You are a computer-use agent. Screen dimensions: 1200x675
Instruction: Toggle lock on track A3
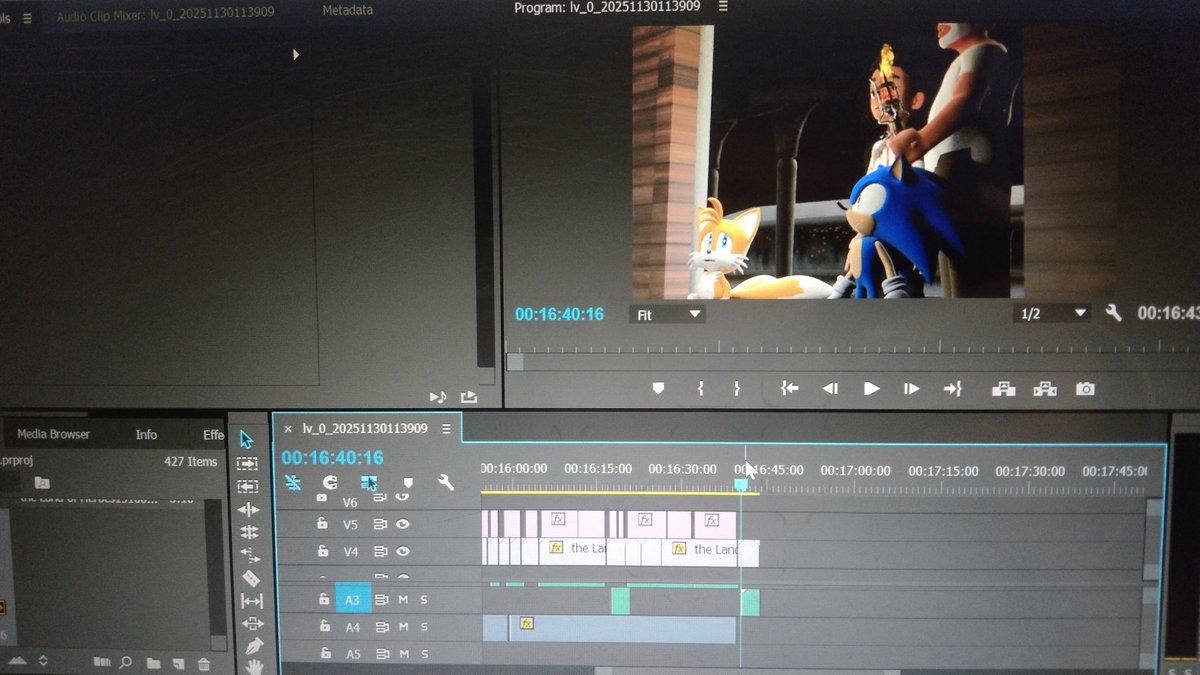click(324, 599)
